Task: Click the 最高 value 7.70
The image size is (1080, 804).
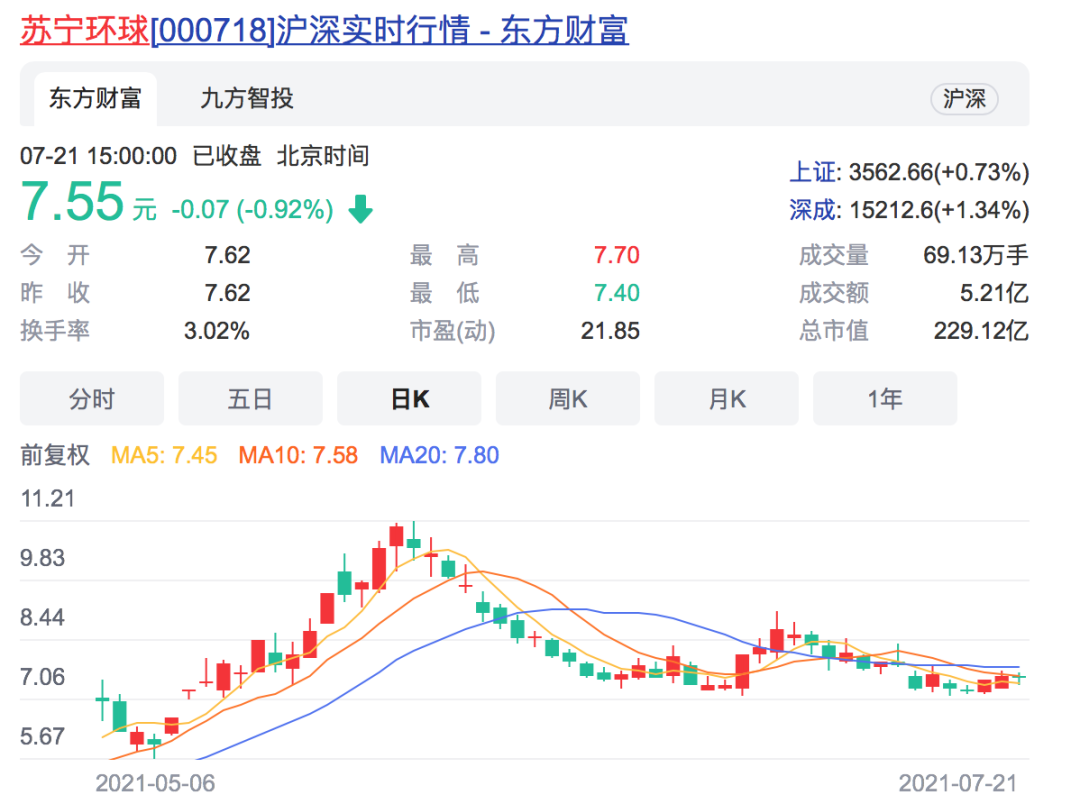Action: 616,256
